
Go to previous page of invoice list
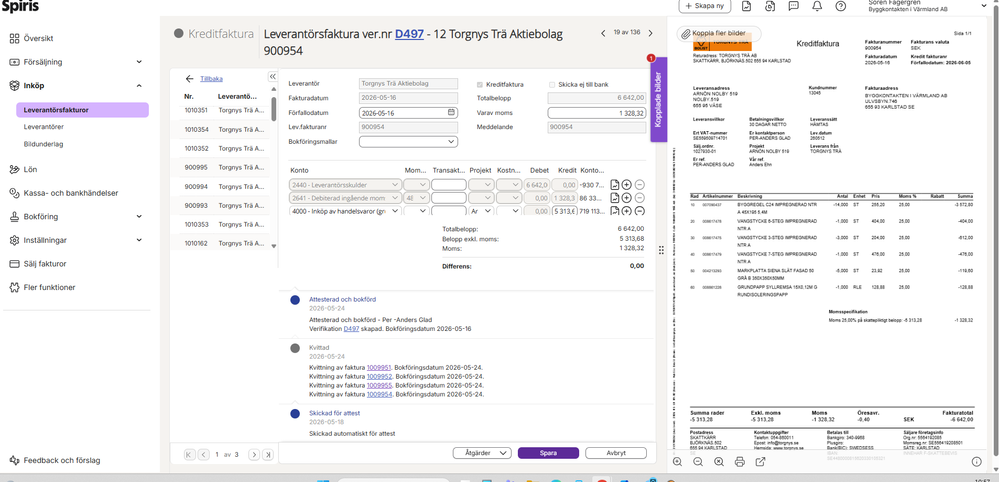tap(204, 455)
